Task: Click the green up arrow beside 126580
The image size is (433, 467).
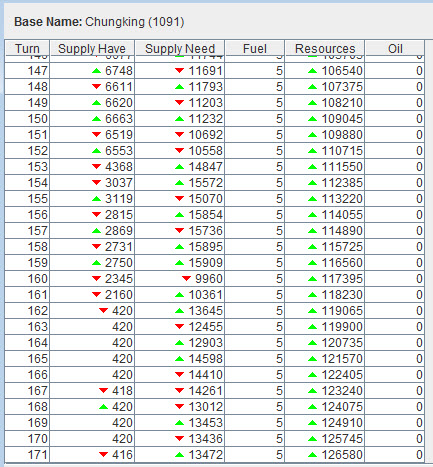Action: point(312,455)
